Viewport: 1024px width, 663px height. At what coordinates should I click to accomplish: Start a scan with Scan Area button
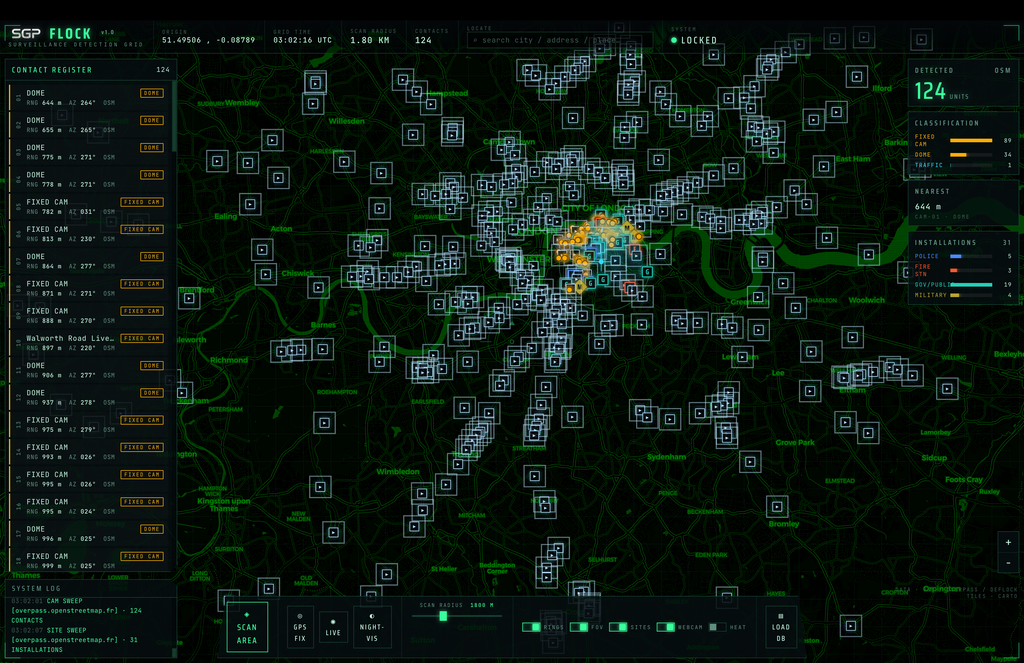click(x=247, y=627)
